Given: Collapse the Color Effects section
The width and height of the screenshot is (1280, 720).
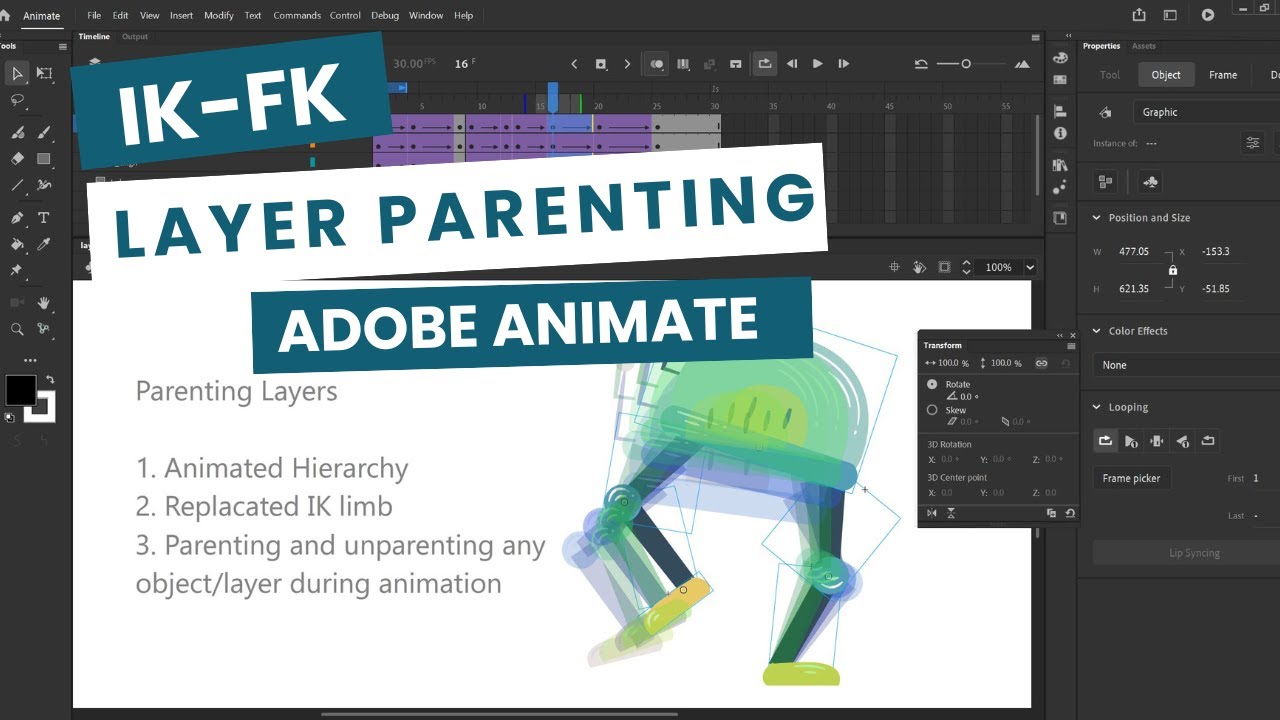Looking at the screenshot, I should pos(1096,331).
